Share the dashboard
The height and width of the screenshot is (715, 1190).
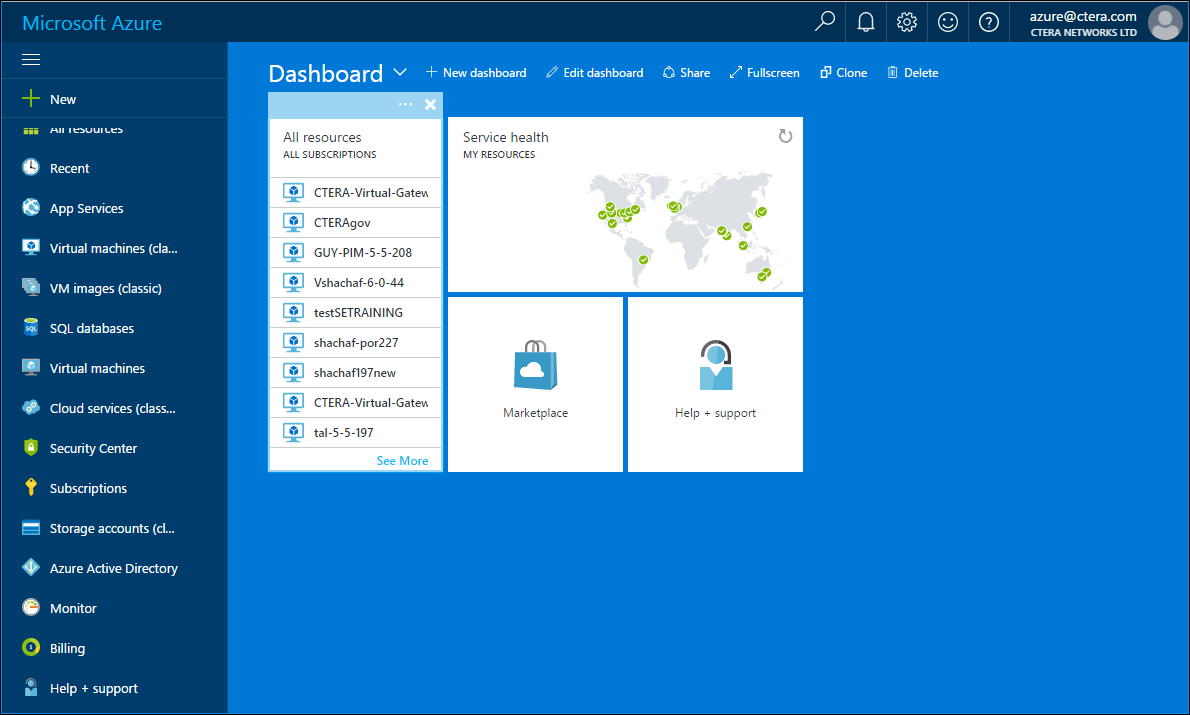(x=687, y=73)
